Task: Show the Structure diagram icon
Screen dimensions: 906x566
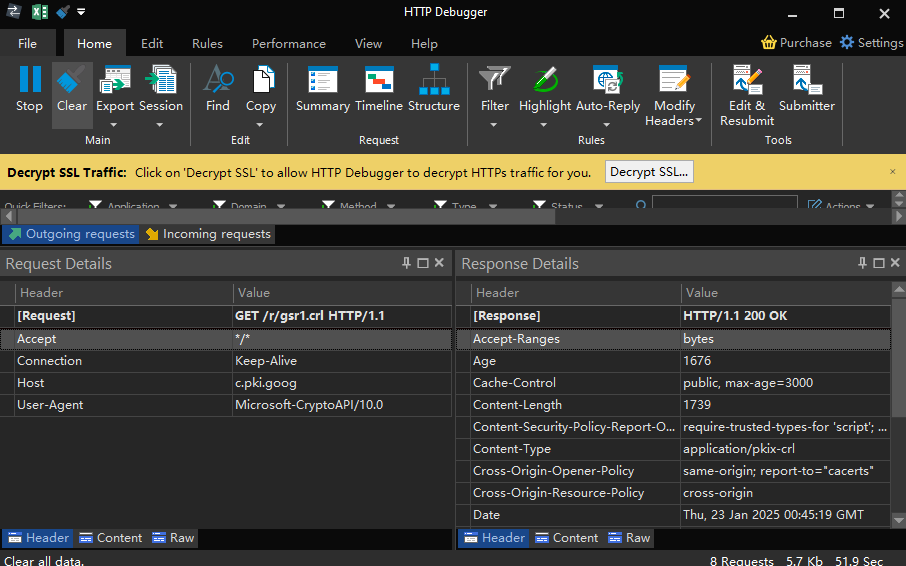Action: pos(434,81)
